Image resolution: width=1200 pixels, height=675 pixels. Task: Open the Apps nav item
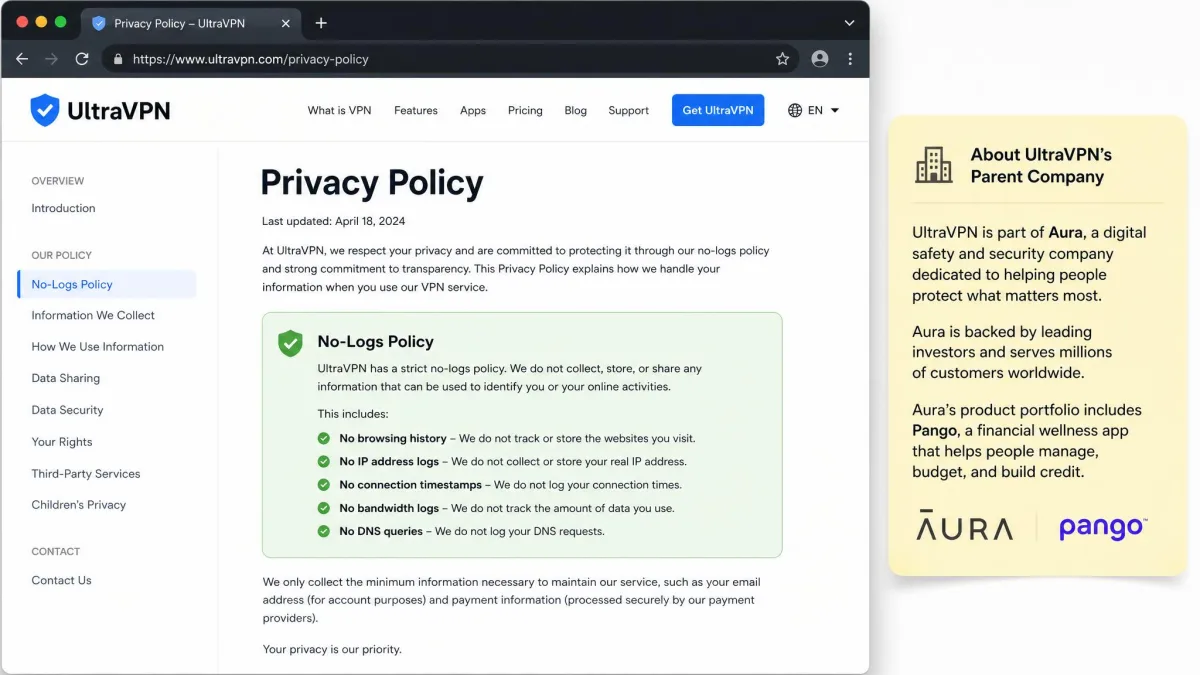pyautogui.click(x=473, y=110)
